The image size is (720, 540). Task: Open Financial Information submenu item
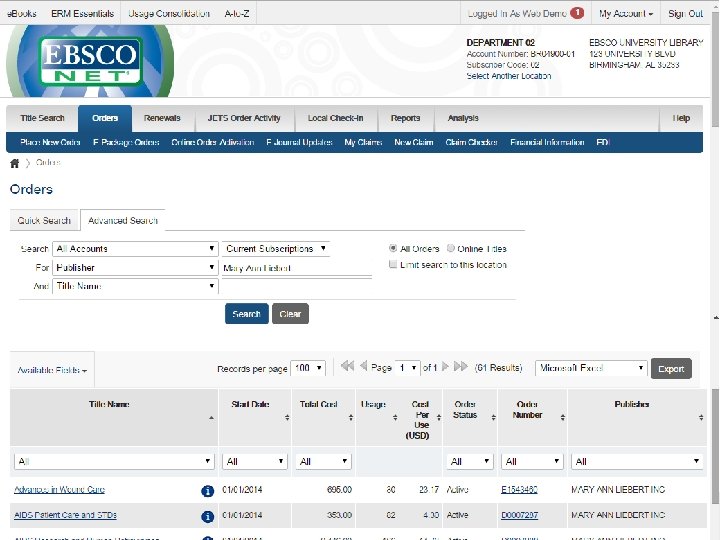coord(547,142)
